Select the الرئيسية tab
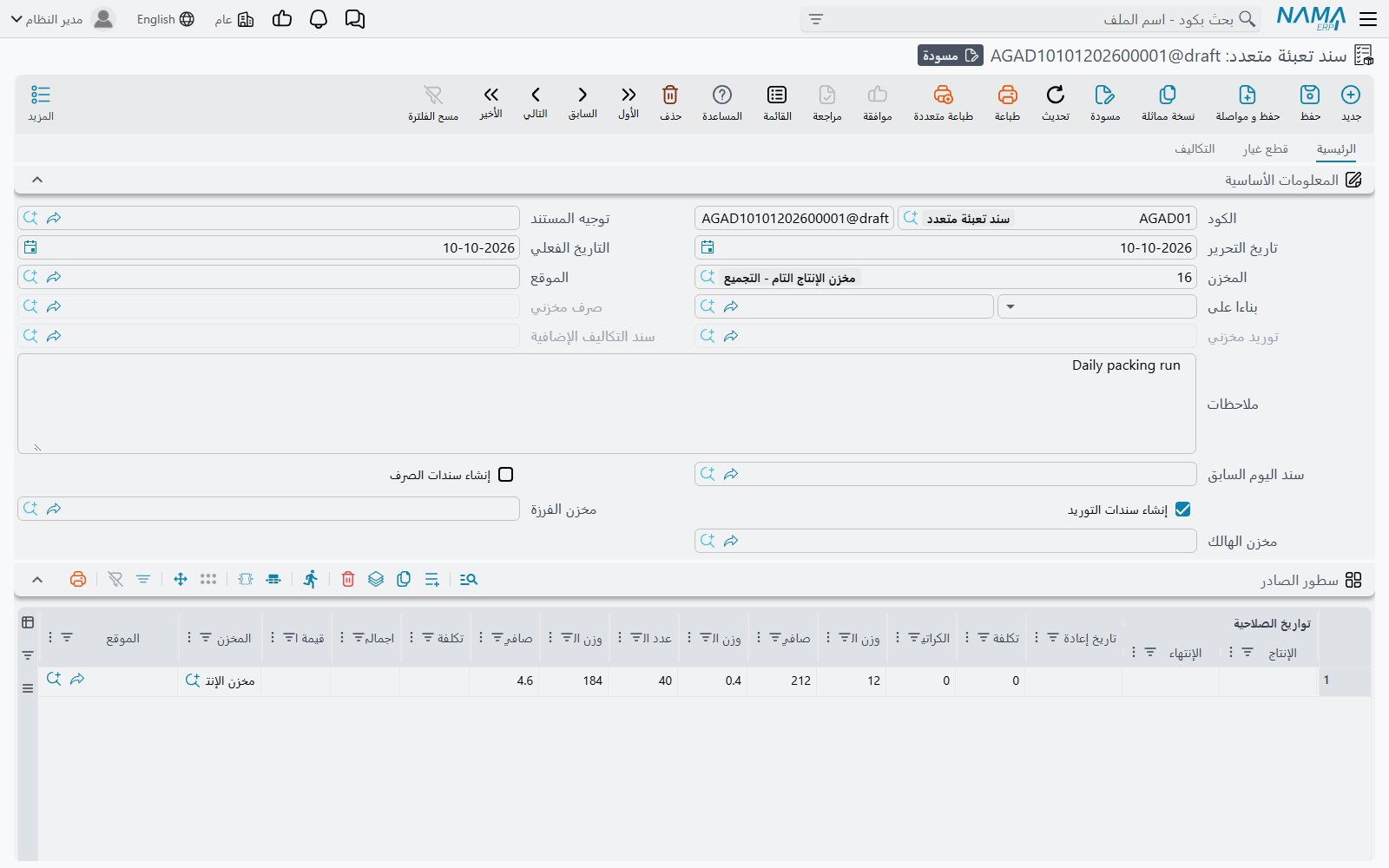 pyautogui.click(x=1336, y=149)
